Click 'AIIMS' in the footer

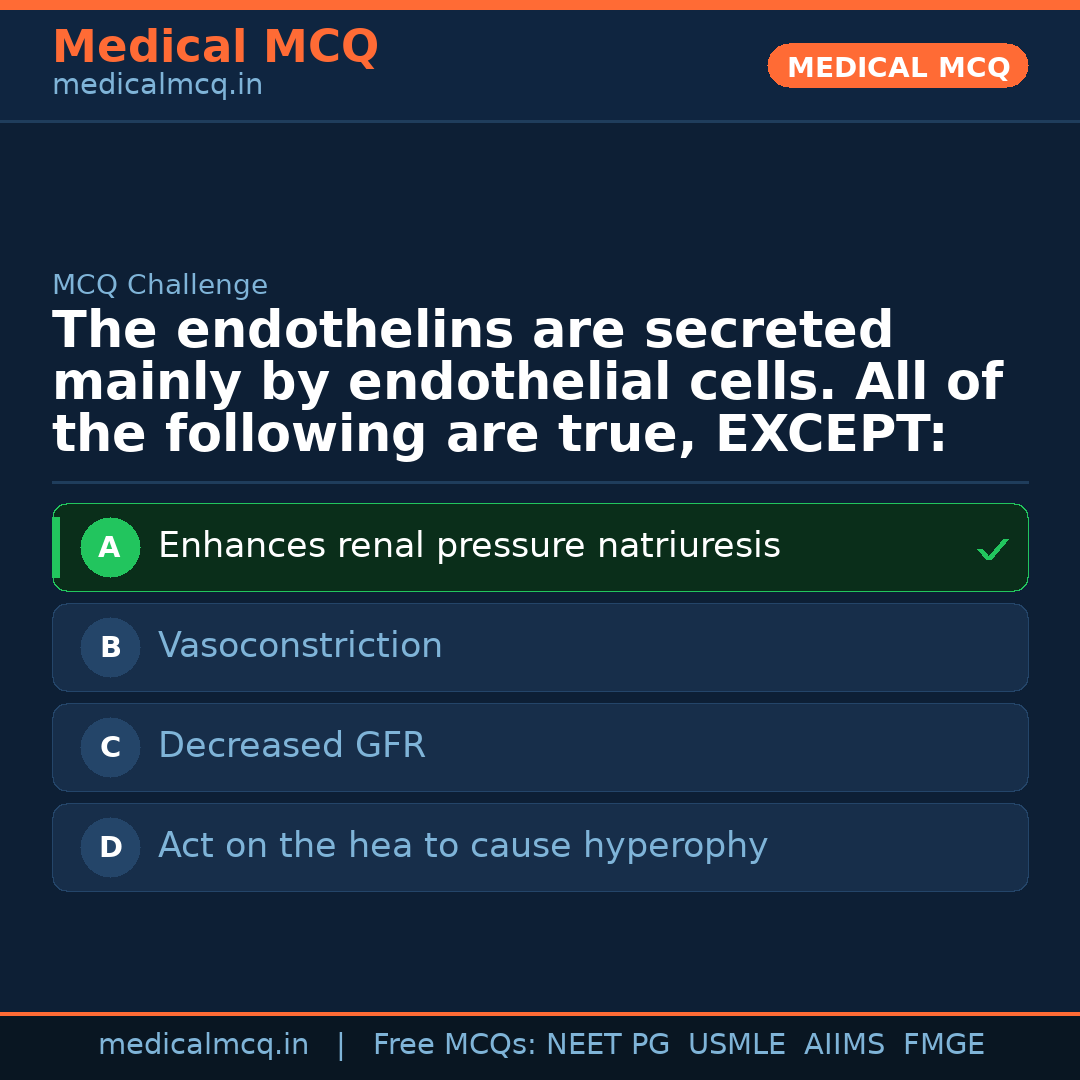pyautogui.click(x=844, y=1045)
